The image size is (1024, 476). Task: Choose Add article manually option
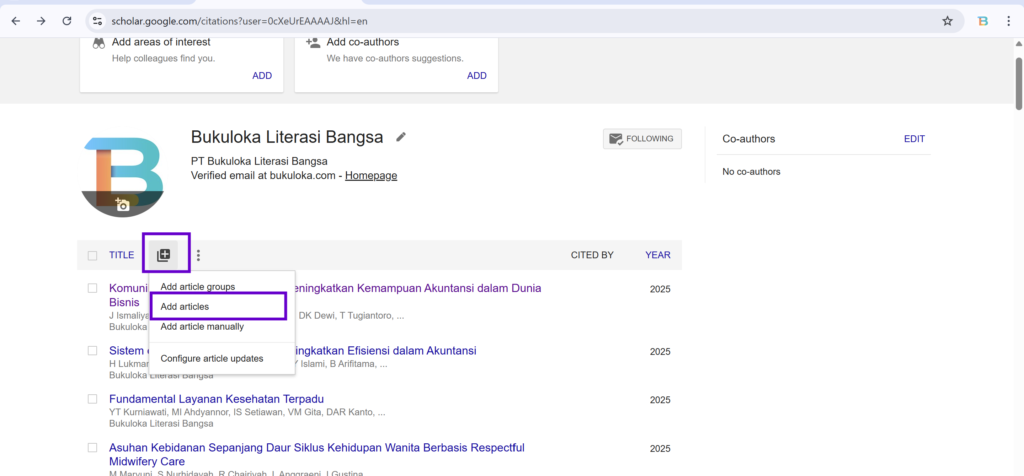201,326
